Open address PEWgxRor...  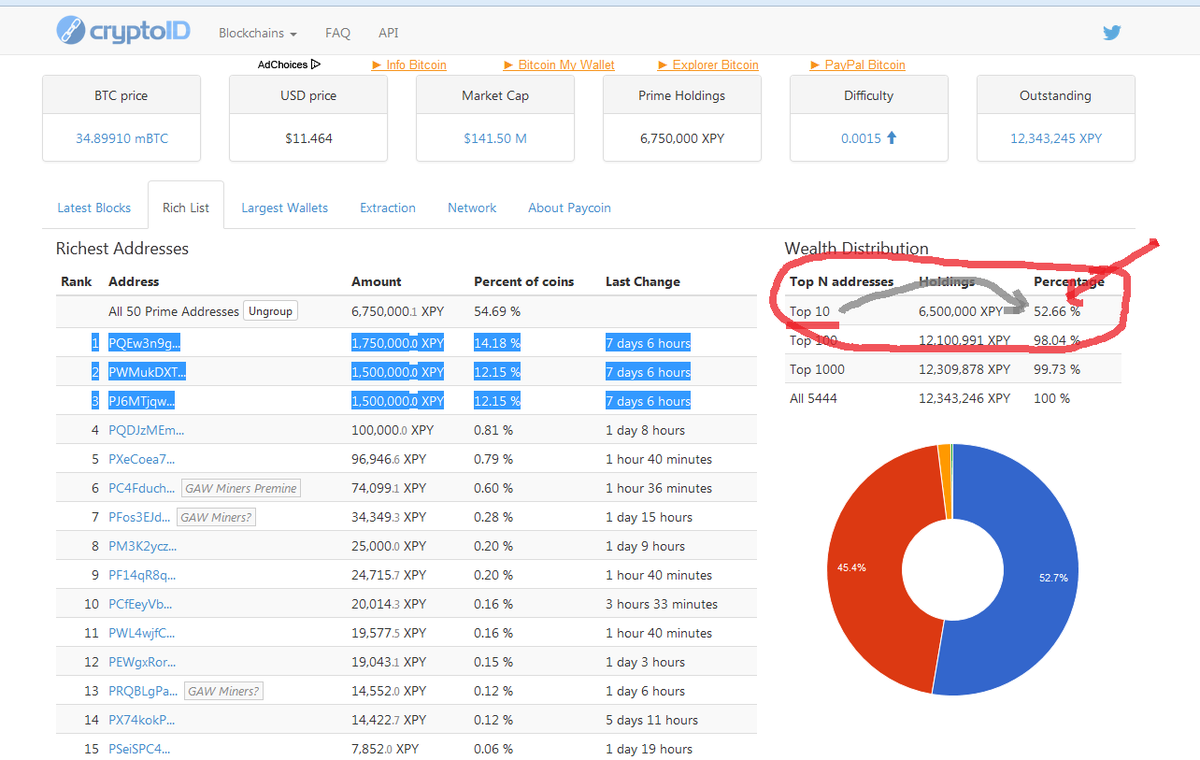pos(142,662)
